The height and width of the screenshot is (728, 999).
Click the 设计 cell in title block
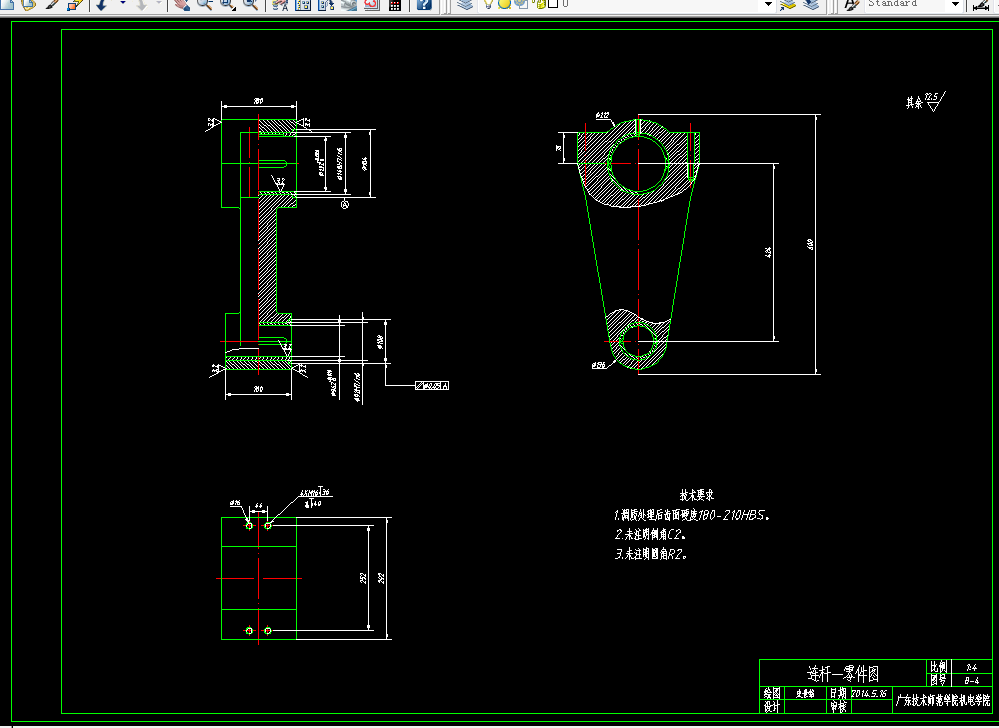[x=772, y=706]
